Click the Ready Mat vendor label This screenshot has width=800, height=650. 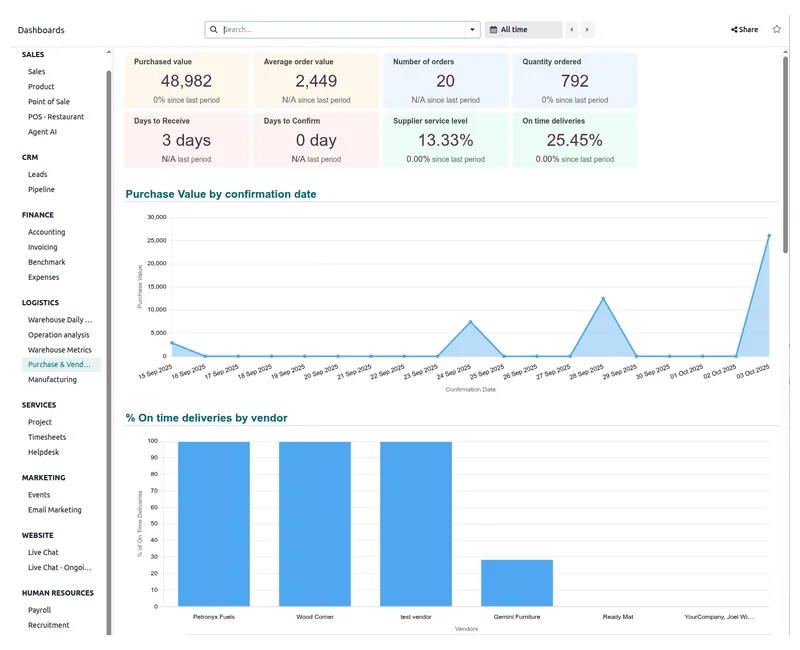618,617
